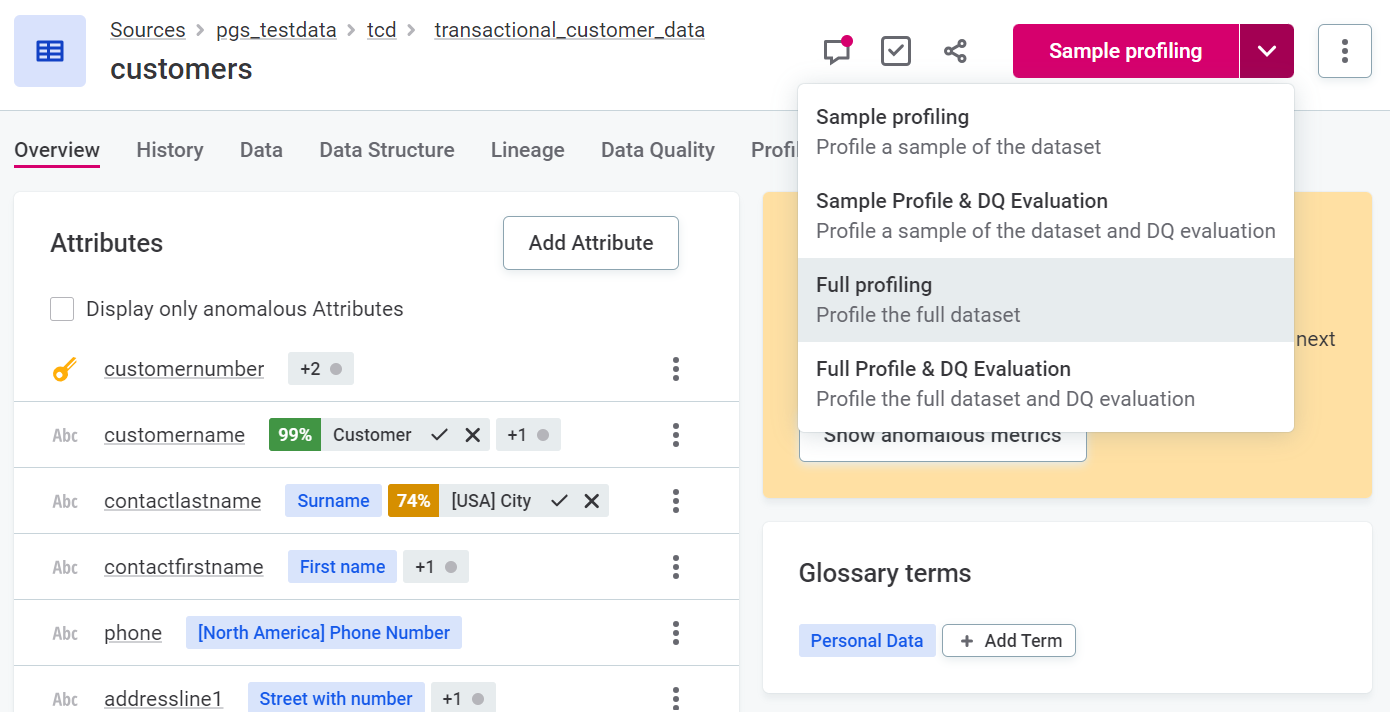Reject the [USA] City suggestion X
Viewport: 1390px width, 712px height.
592,501
